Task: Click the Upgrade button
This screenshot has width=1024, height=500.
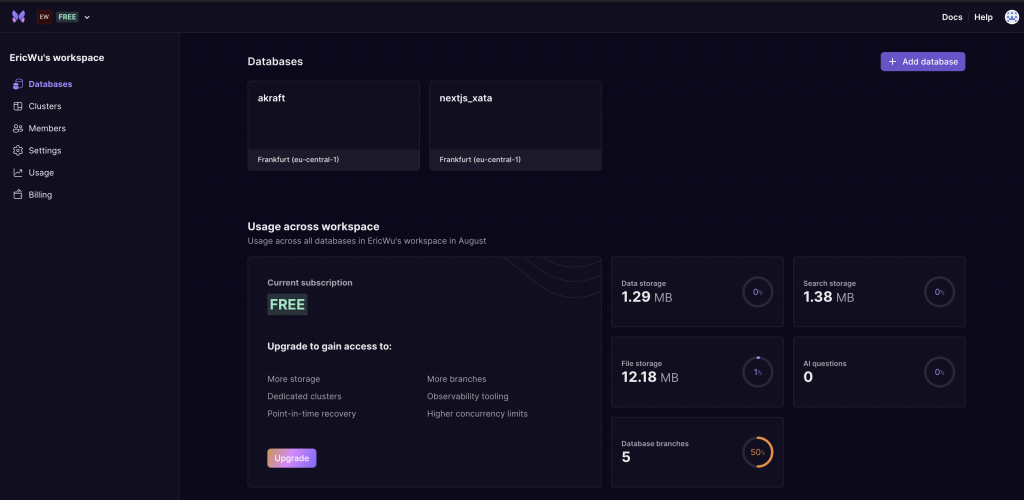Action: (291, 458)
